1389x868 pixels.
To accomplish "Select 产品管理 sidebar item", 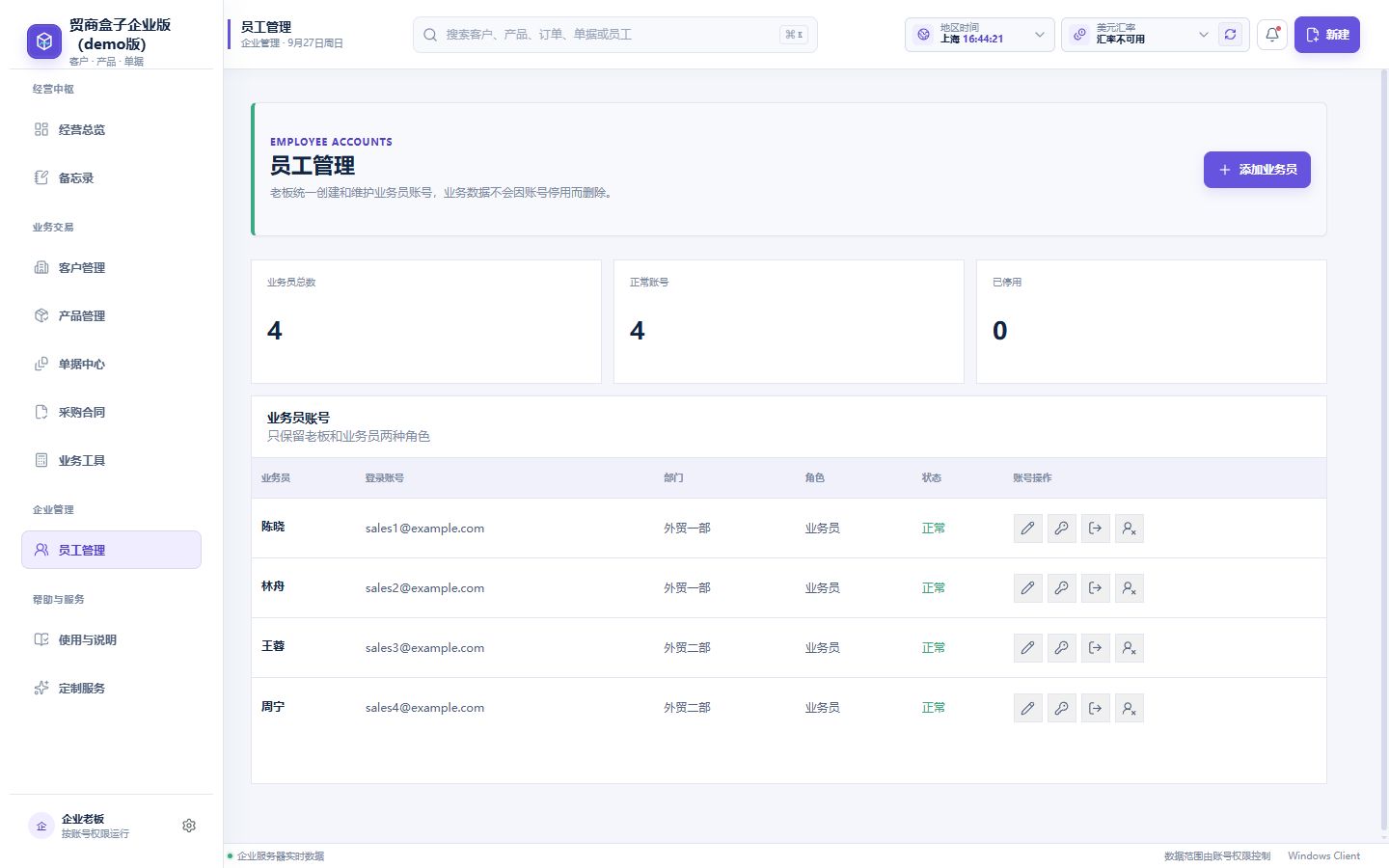I will (111, 315).
